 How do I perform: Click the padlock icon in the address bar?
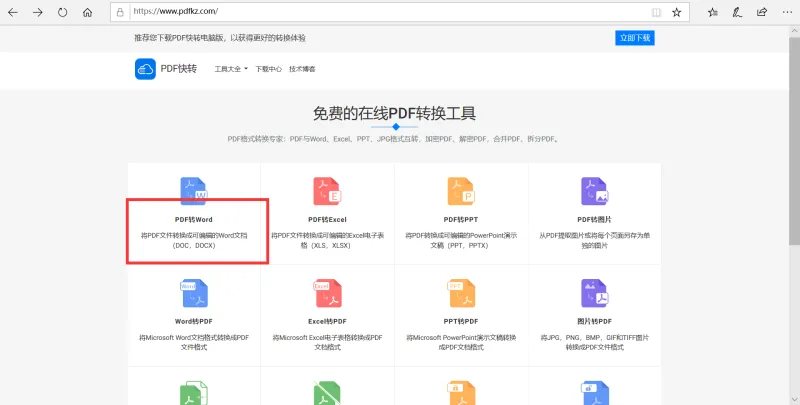point(120,12)
